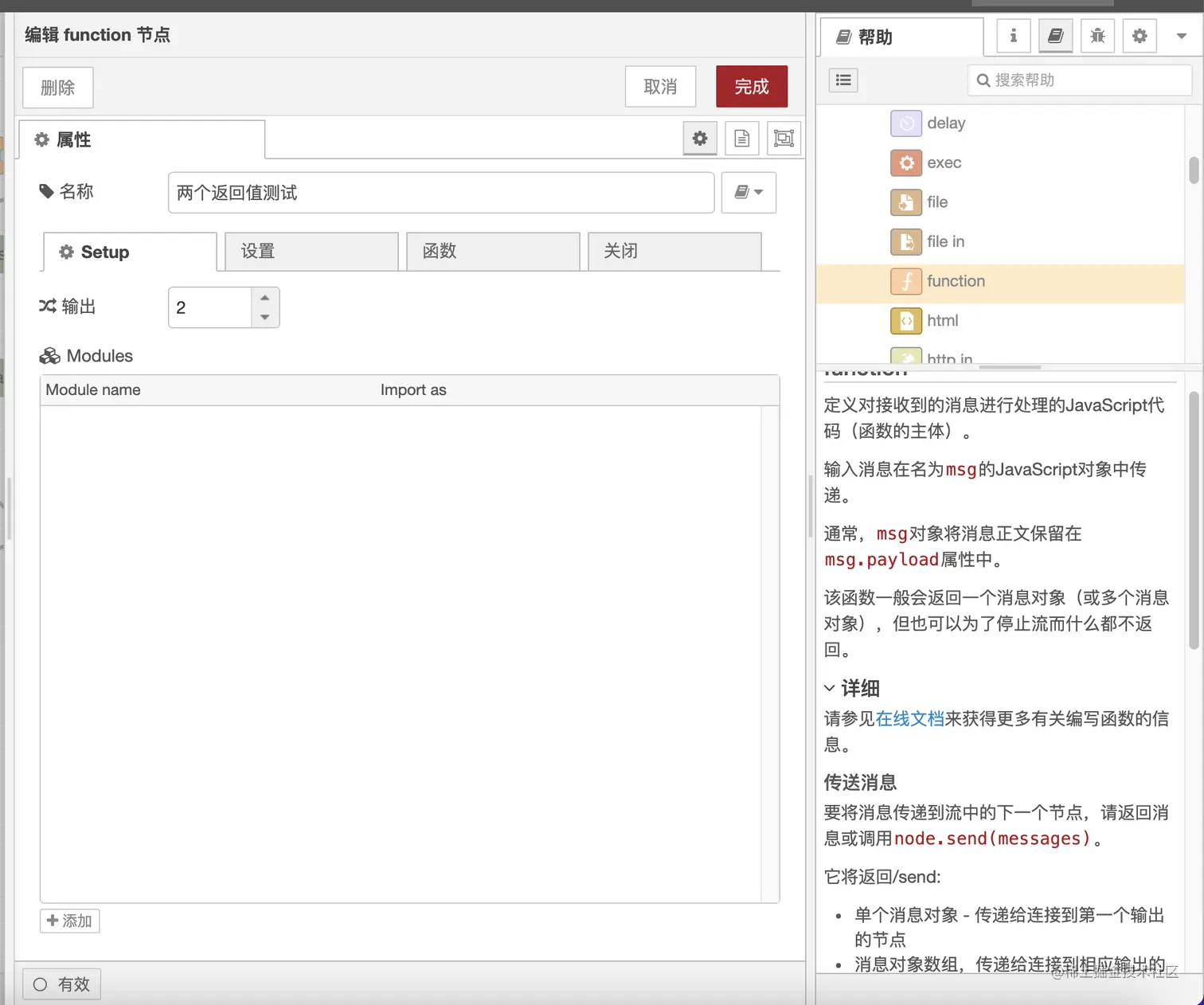Click the file in node icon
The image size is (1204, 1005).
click(x=906, y=242)
